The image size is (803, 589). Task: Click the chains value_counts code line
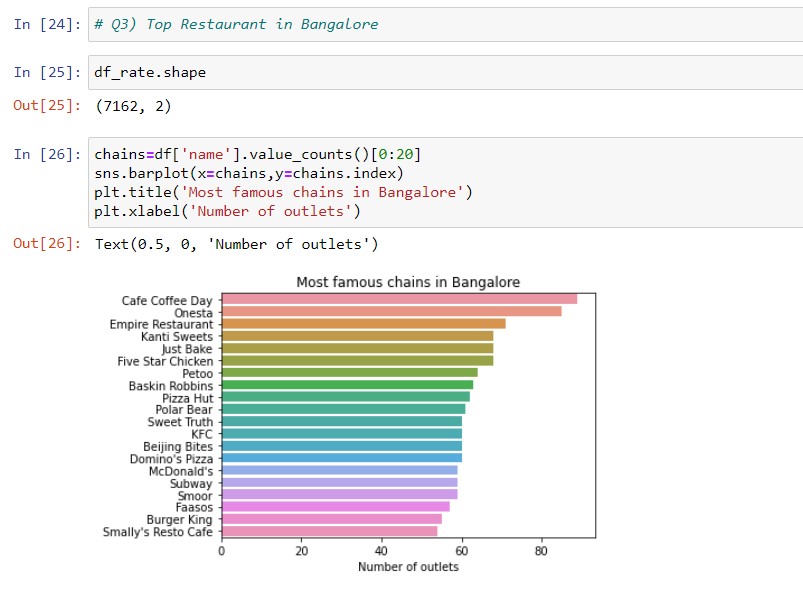[258, 154]
